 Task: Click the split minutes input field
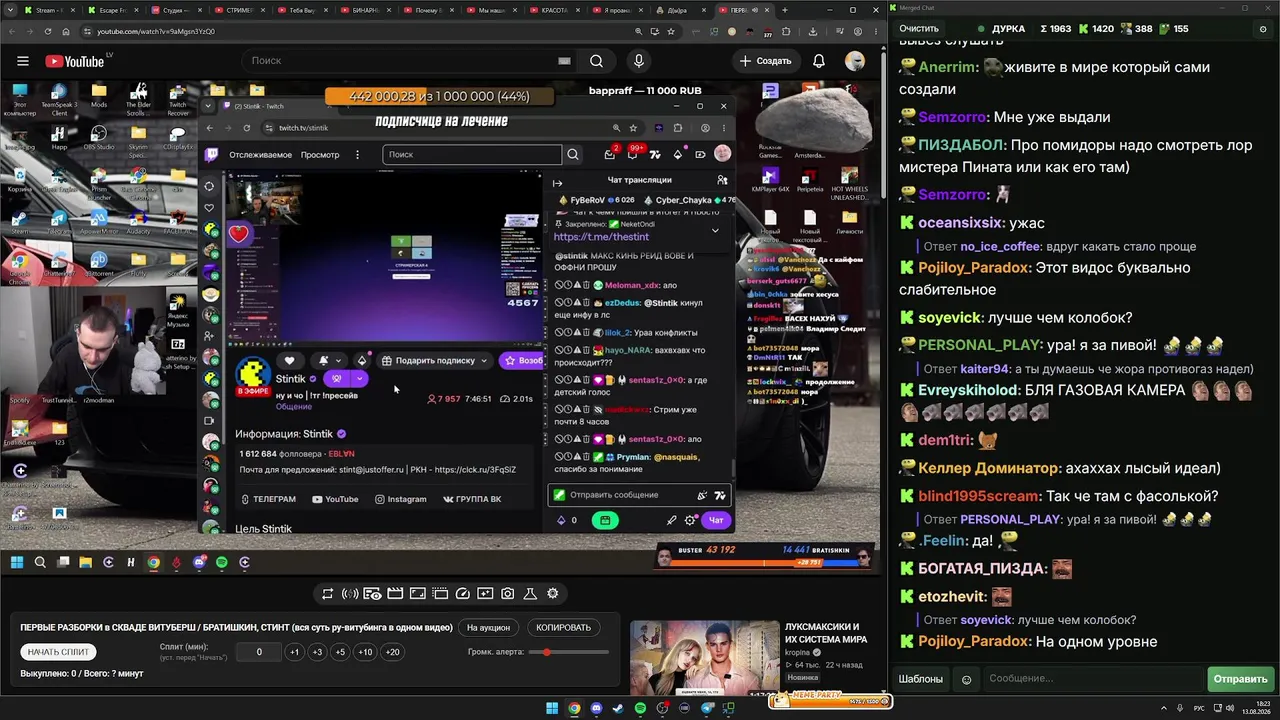pos(259,652)
